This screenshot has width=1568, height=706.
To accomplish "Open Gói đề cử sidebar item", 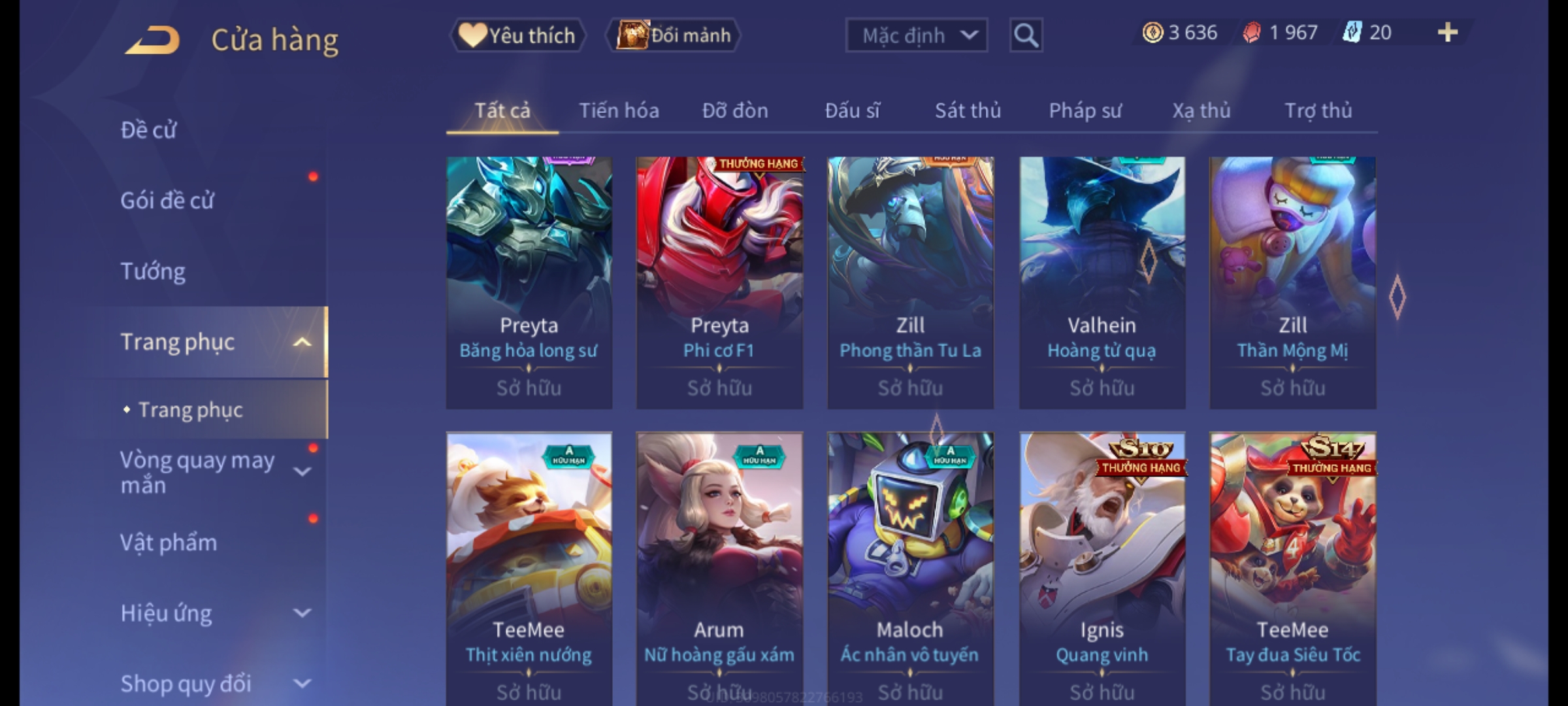I will tap(167, 201).
